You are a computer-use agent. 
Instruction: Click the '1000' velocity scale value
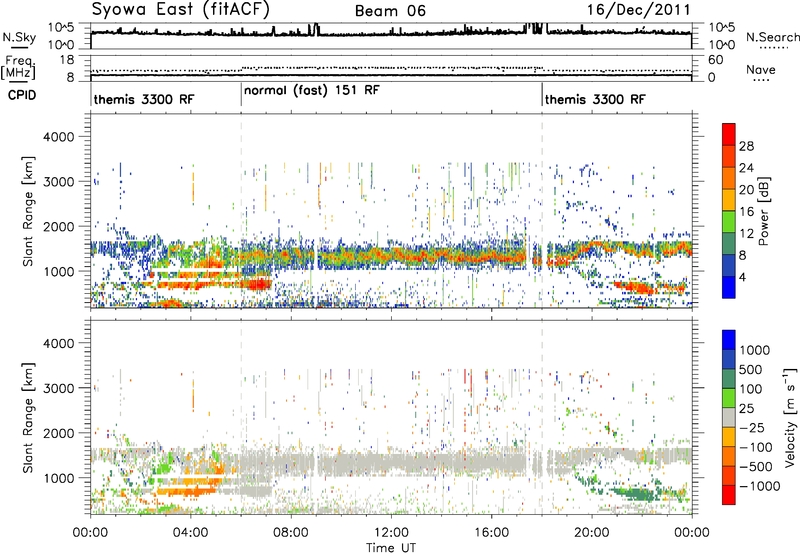point(755,350)
